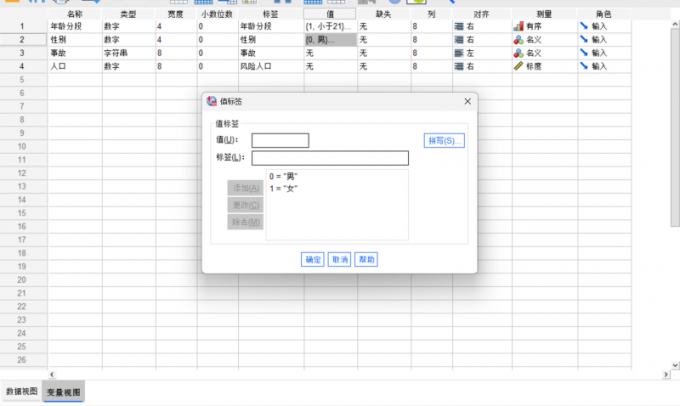Close the 值标签 dialog with the X
Image resolution: width=680 pixels, height=406 pixels.
(467, 101)
